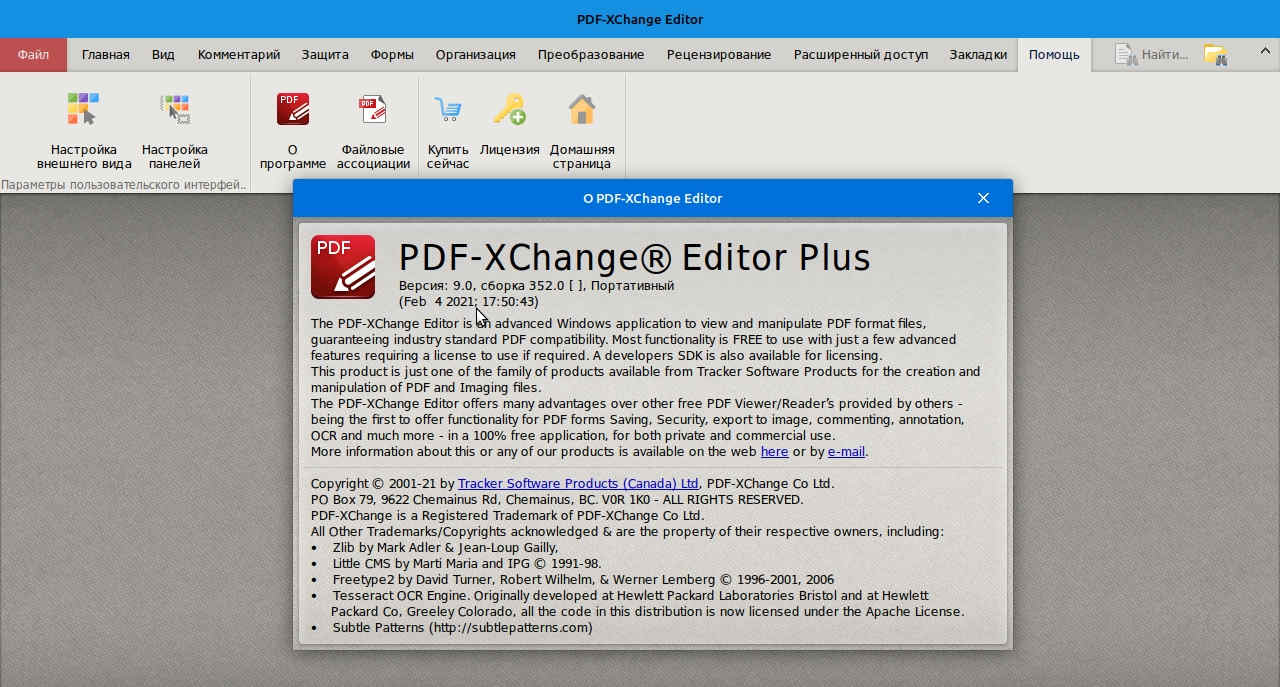The image size is (1280, 687).
Task: Click 'PO Box 79, 9622 Chemainus Rd' address line
Action: 557,500
